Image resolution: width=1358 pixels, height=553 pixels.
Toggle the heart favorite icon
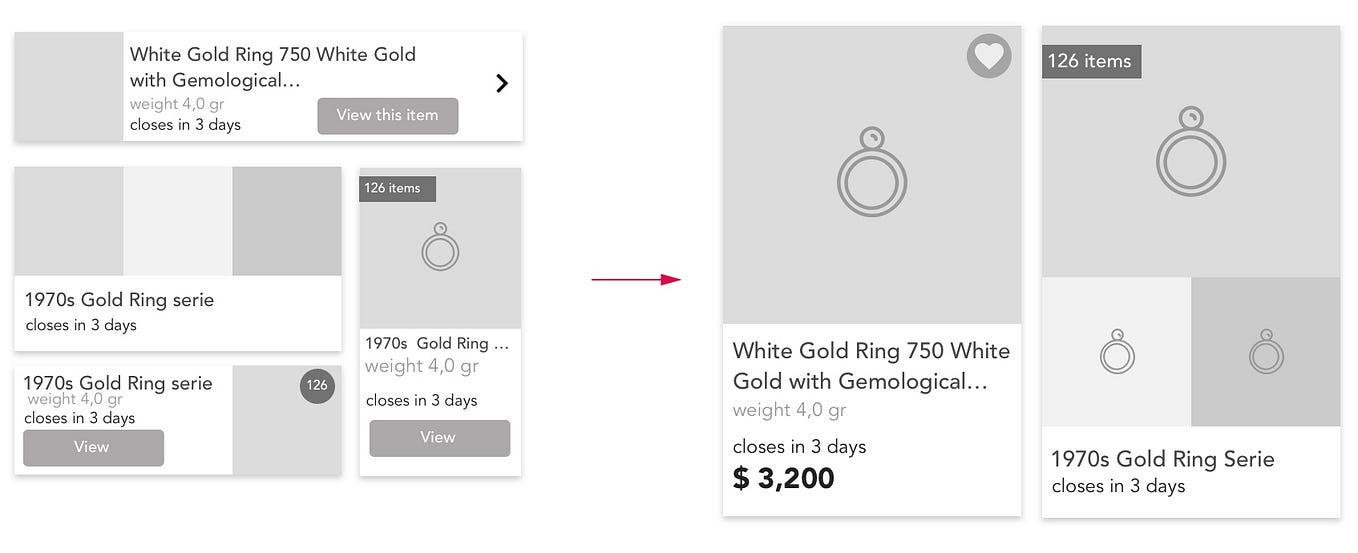[x=988, y=56]
